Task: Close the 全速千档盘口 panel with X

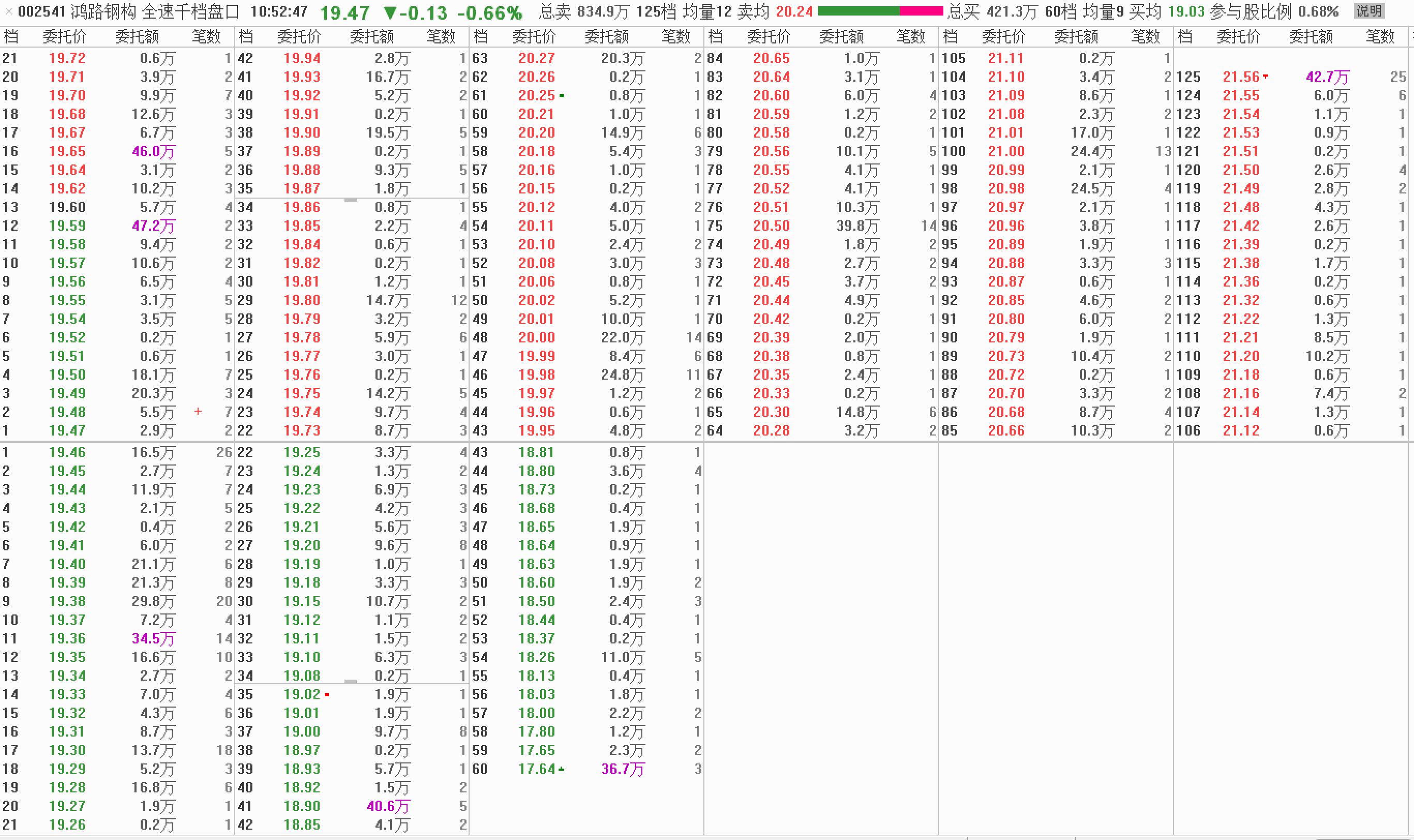Action: tap(8, 11)
